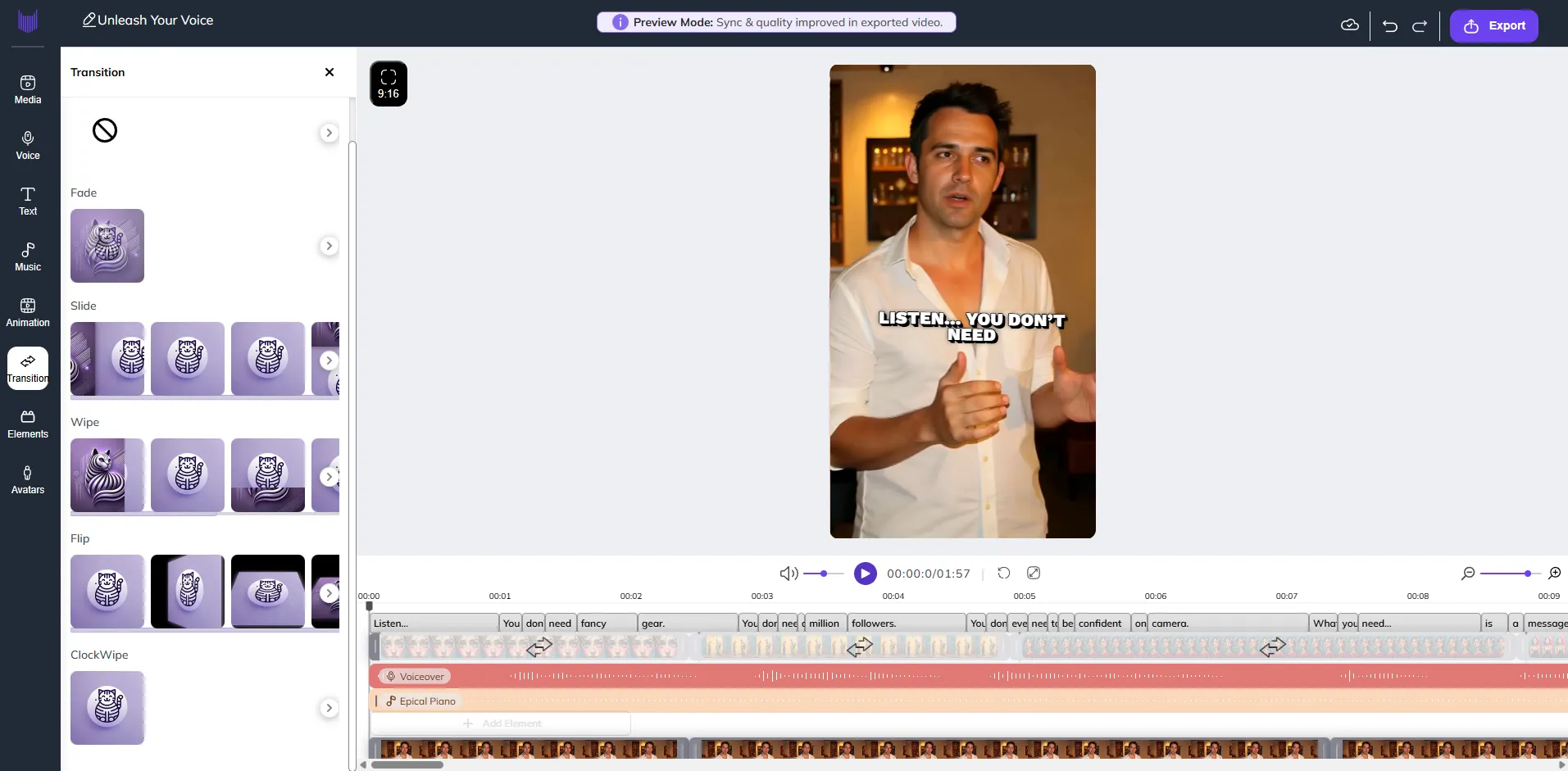Click the transition marker on confident camera clip
This screenshot has width=1568, height=771.
(x=1272, y=647)
